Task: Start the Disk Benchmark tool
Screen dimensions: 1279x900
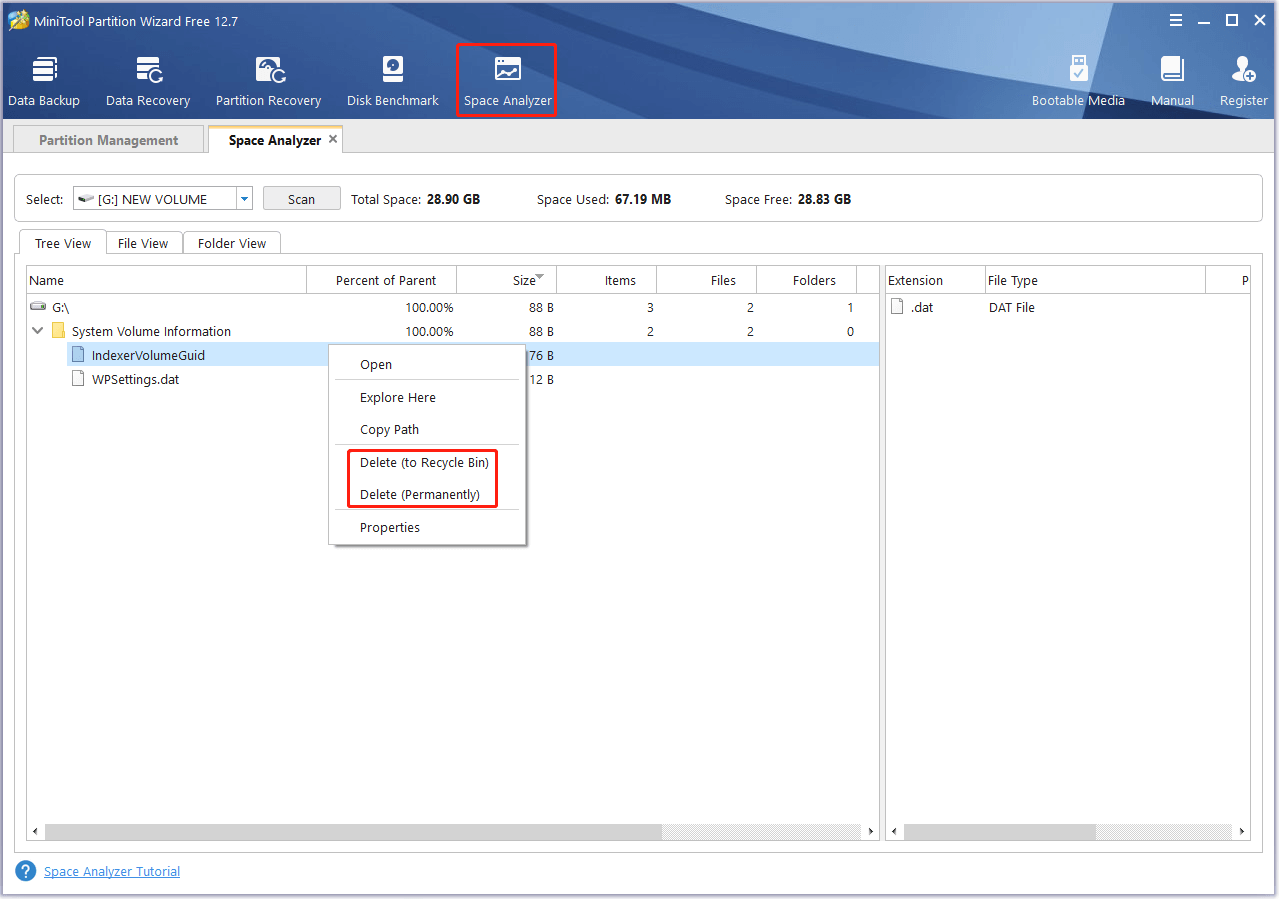Action: 393,81
